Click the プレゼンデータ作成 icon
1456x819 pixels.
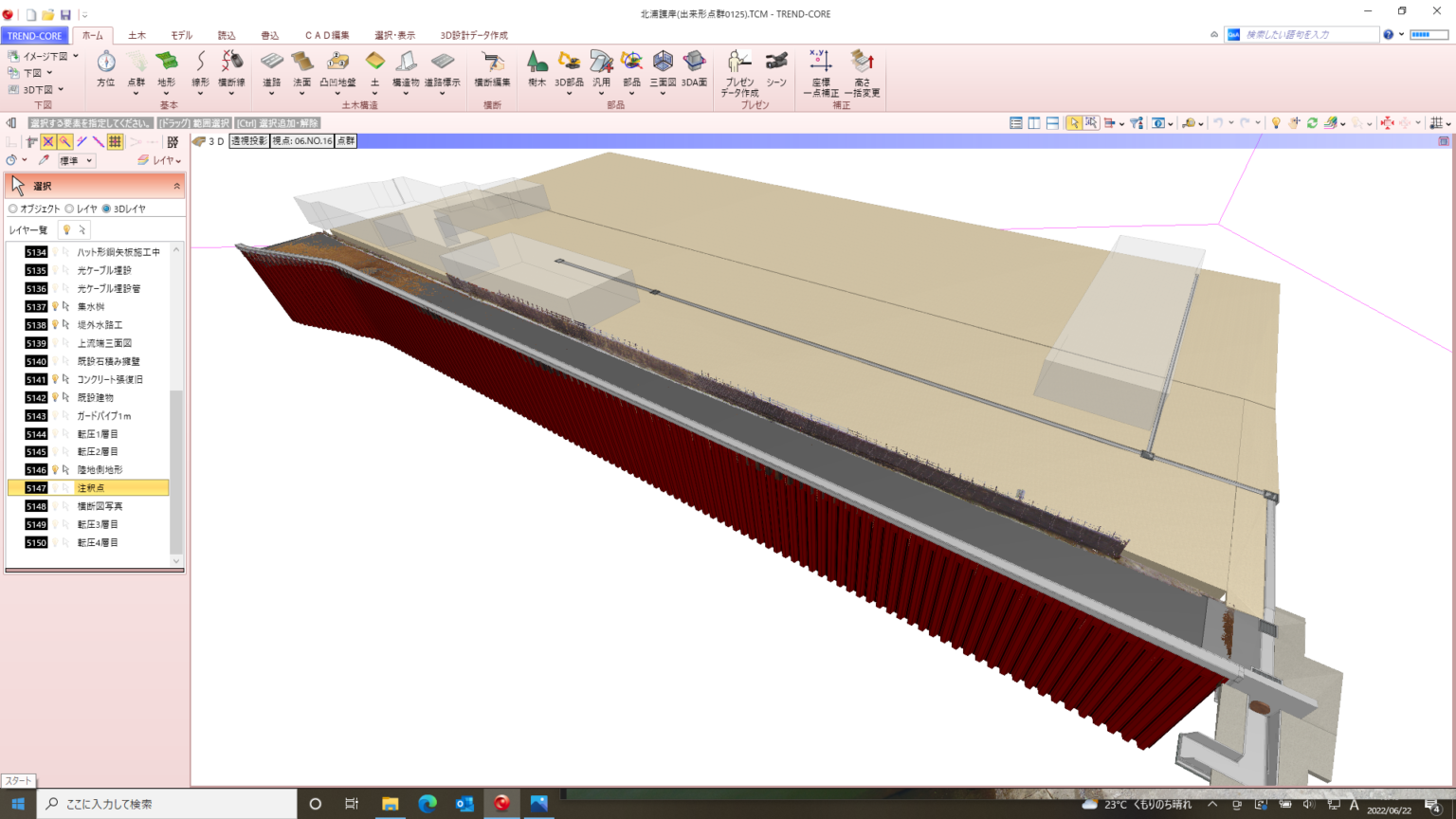point(738,63)
